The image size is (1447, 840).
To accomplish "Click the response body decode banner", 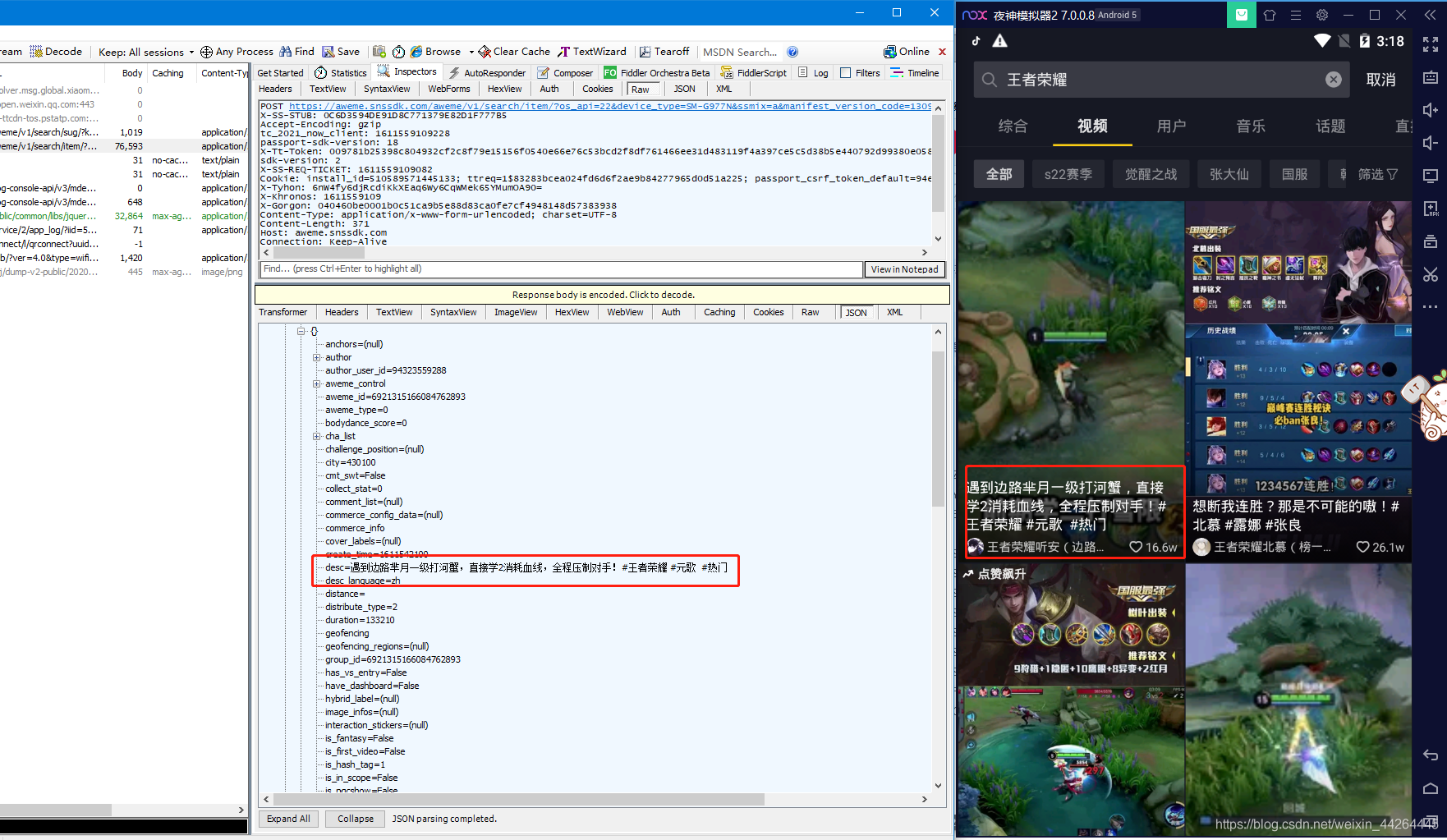I will 603,295.
